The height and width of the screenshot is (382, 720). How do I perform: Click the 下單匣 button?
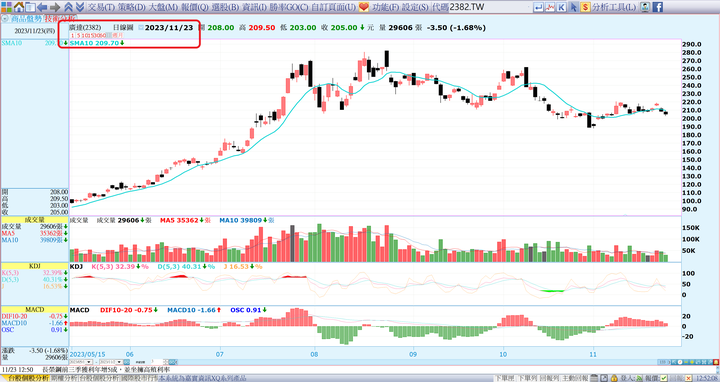505,378
